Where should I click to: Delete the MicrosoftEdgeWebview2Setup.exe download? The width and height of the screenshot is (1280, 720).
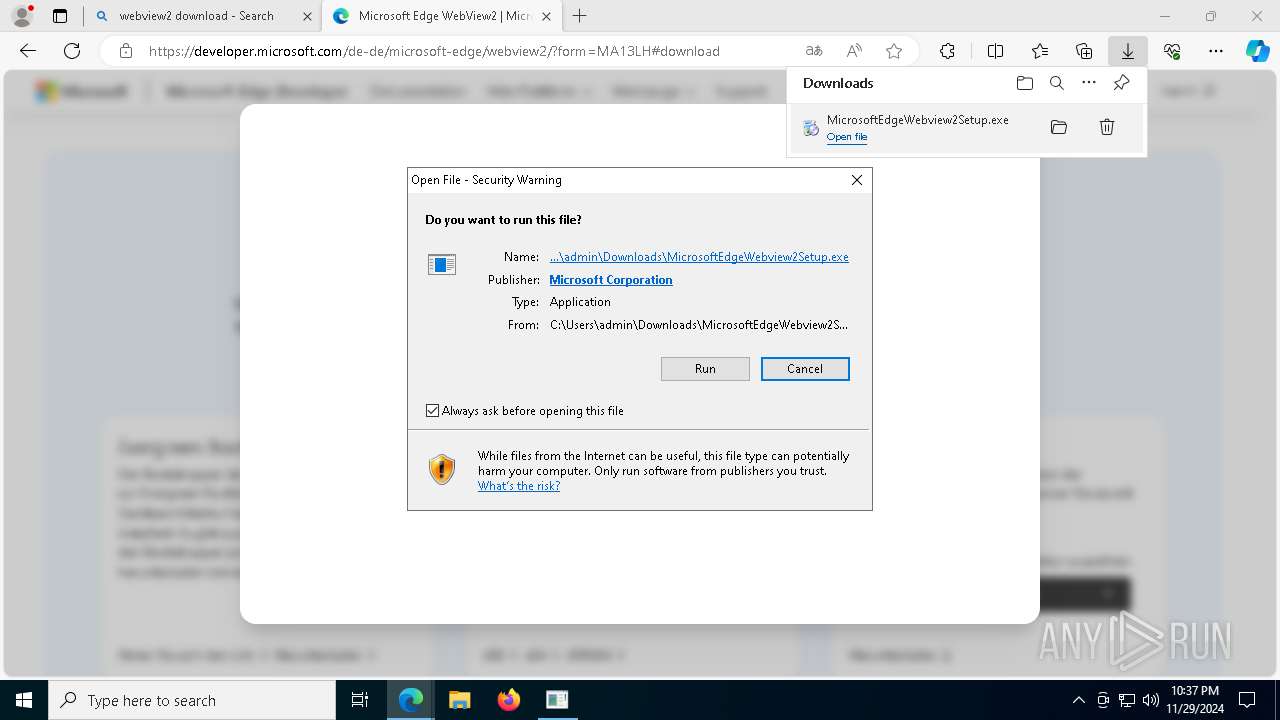coord(1107,127)
